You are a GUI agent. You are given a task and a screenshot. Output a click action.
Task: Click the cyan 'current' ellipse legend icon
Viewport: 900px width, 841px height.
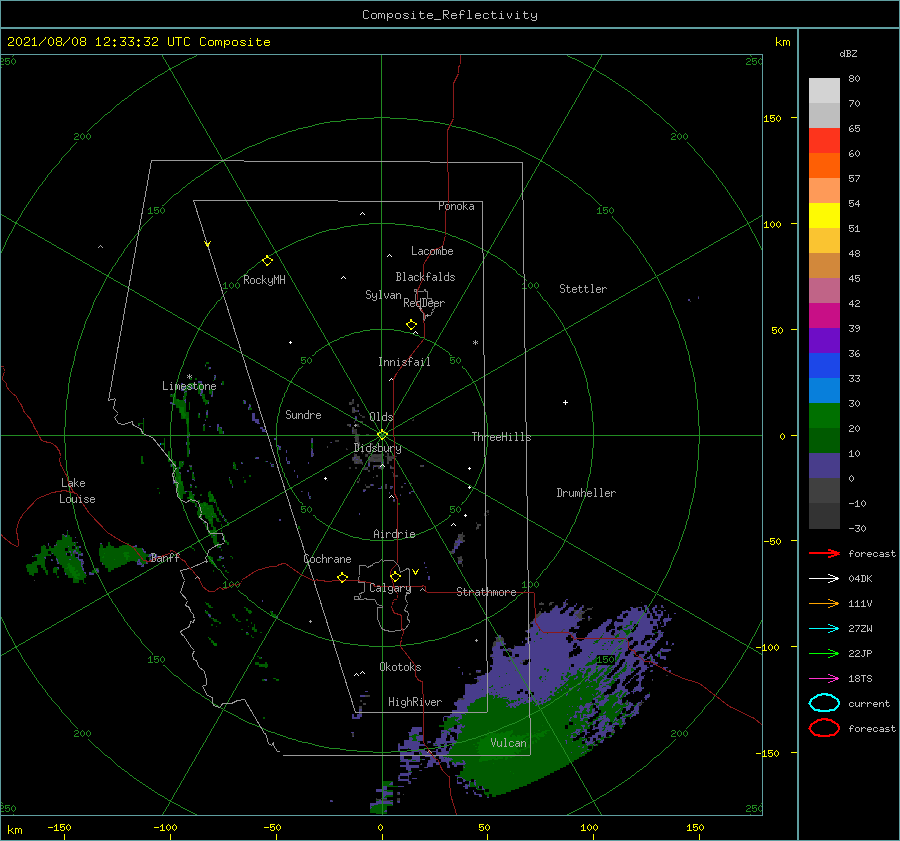pyautogui.click(x=824, y=703)
